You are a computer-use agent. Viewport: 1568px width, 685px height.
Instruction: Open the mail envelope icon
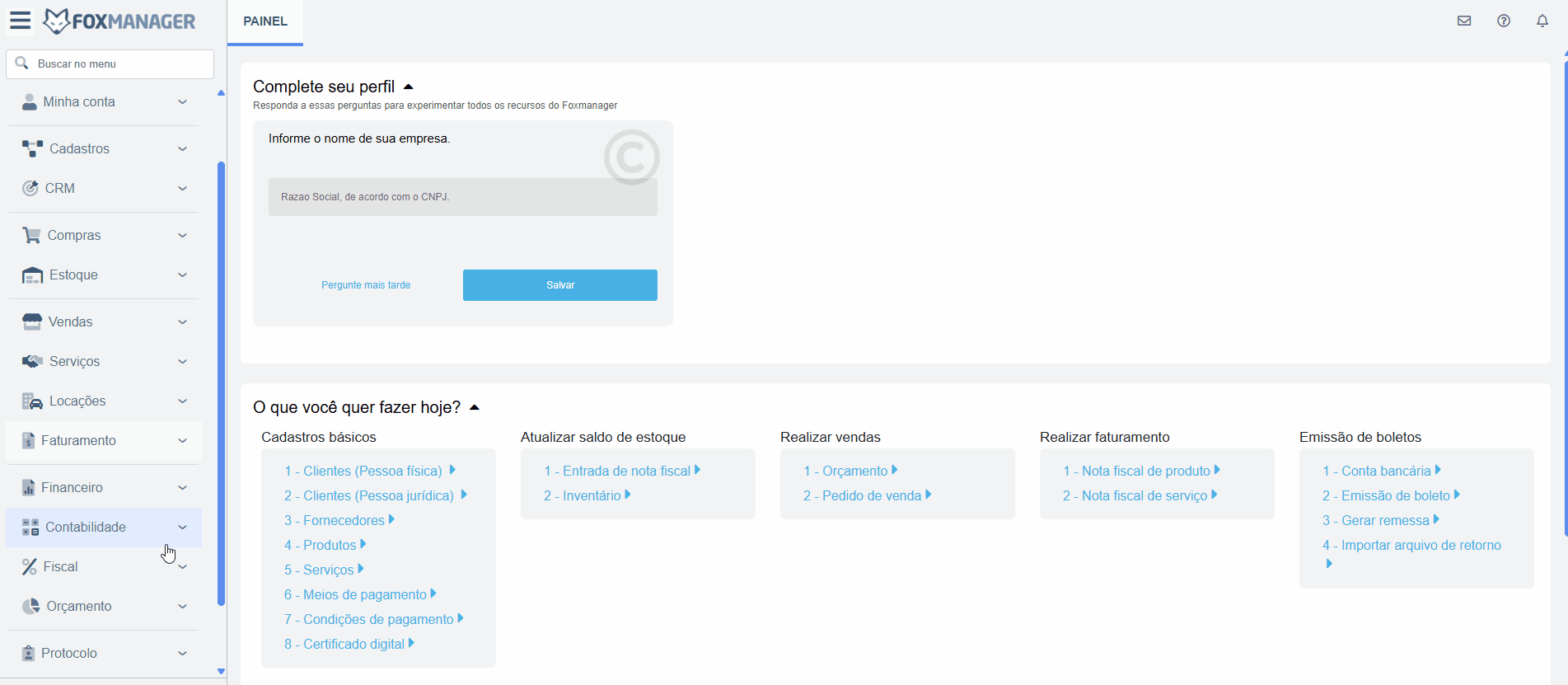coord(1464,21)
